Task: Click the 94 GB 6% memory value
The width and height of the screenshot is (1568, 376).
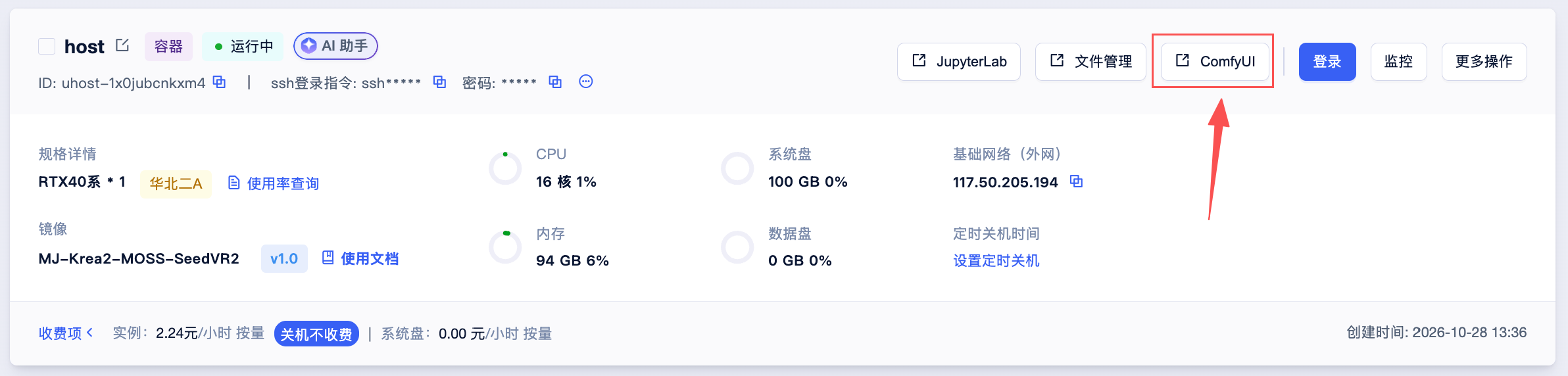Action: (572, 261)
